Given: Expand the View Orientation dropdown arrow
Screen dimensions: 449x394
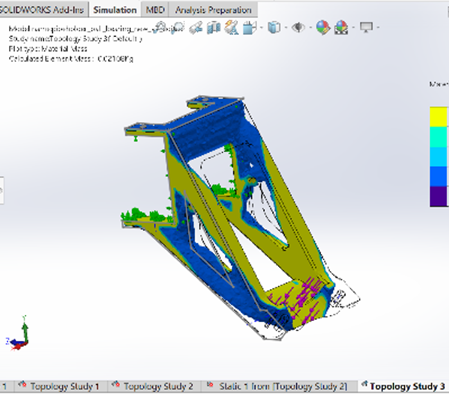Looking at the screenshot, I should pos(261,27).
